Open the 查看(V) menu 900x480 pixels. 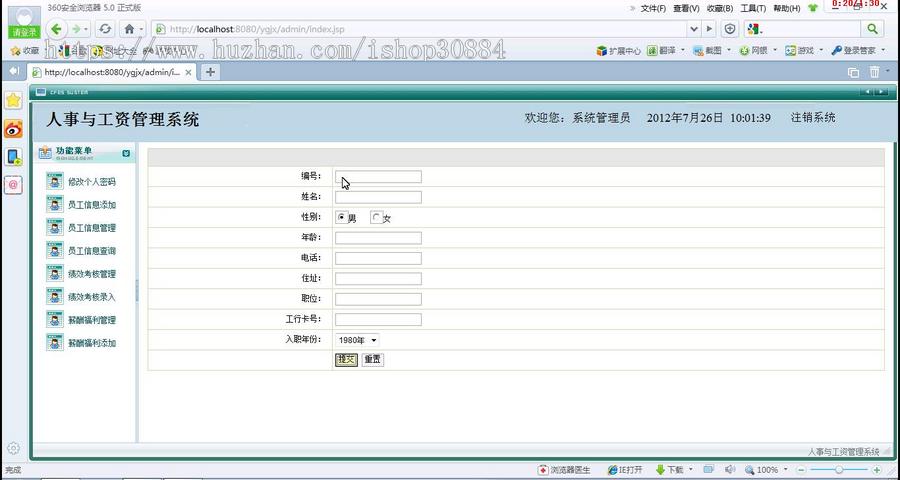[686, 9]
